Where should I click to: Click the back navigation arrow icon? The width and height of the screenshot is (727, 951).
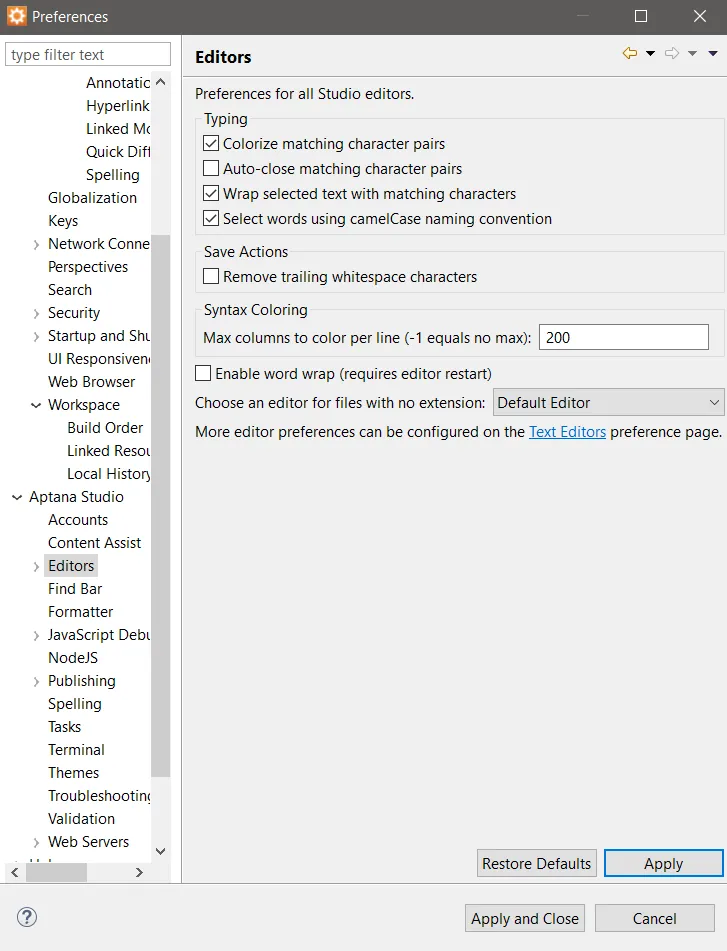tap(630, 53)
